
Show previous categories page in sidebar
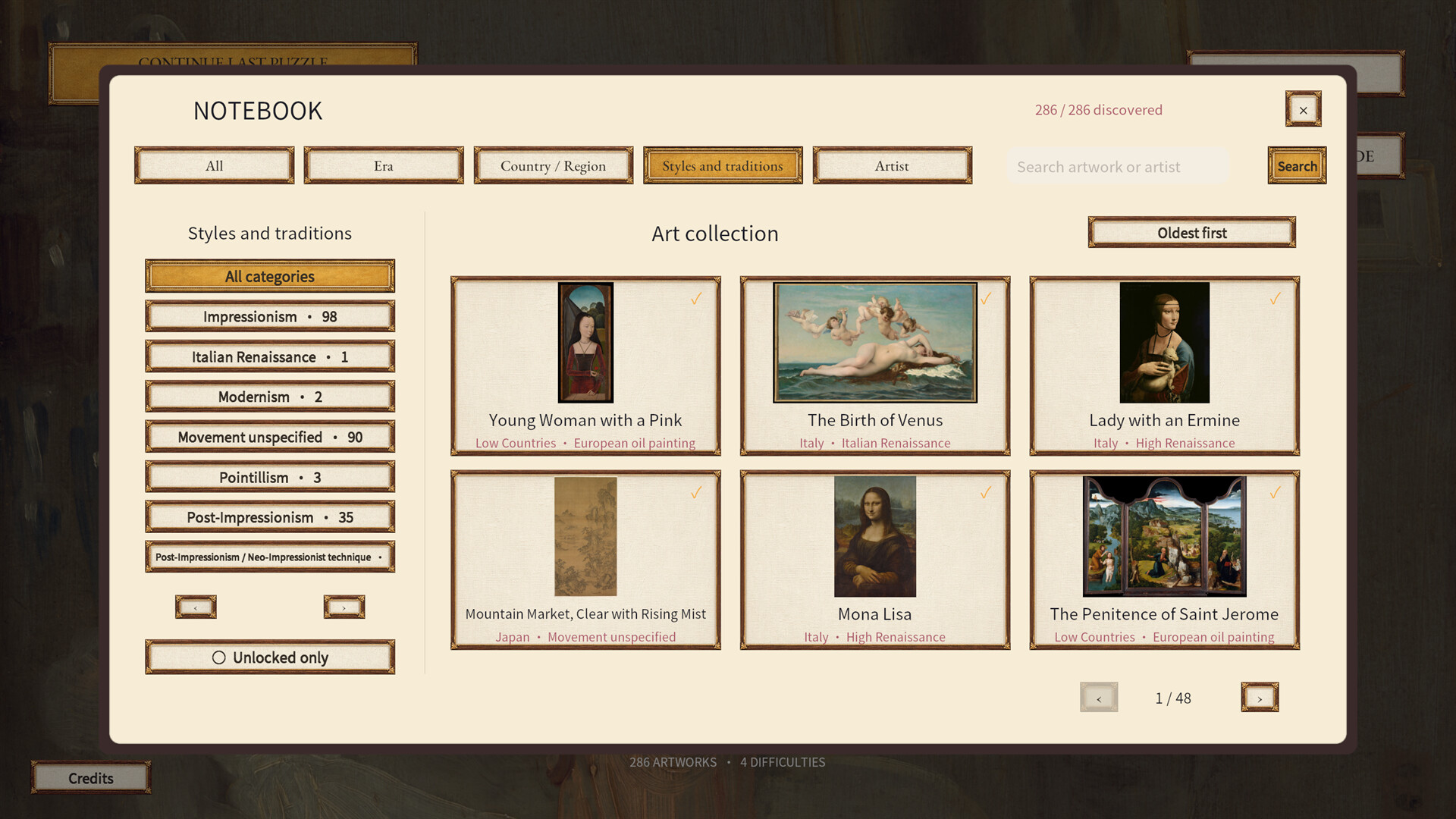(x=196, y=607)
